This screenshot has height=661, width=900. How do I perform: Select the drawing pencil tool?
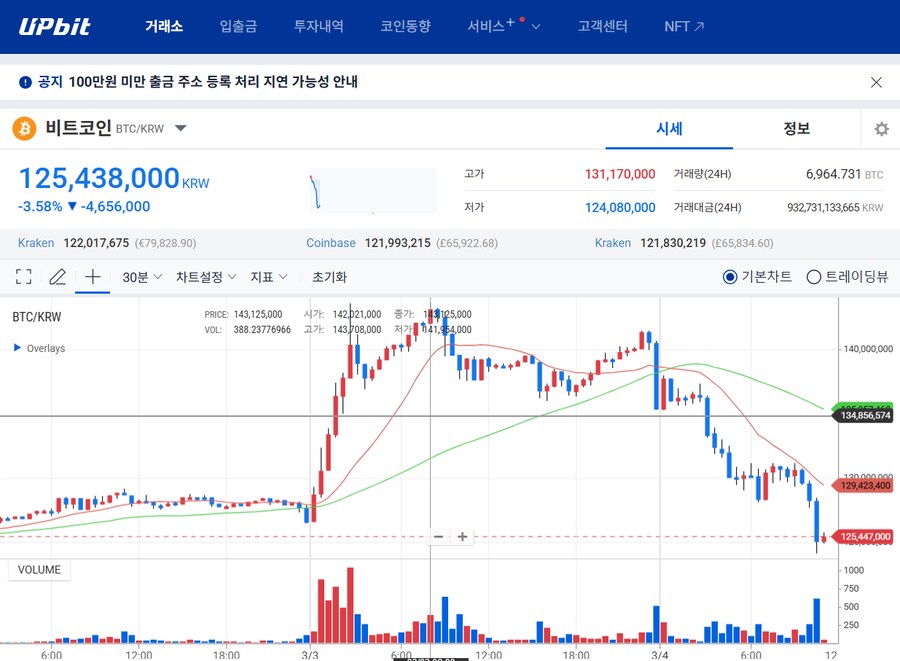point(57,277)
